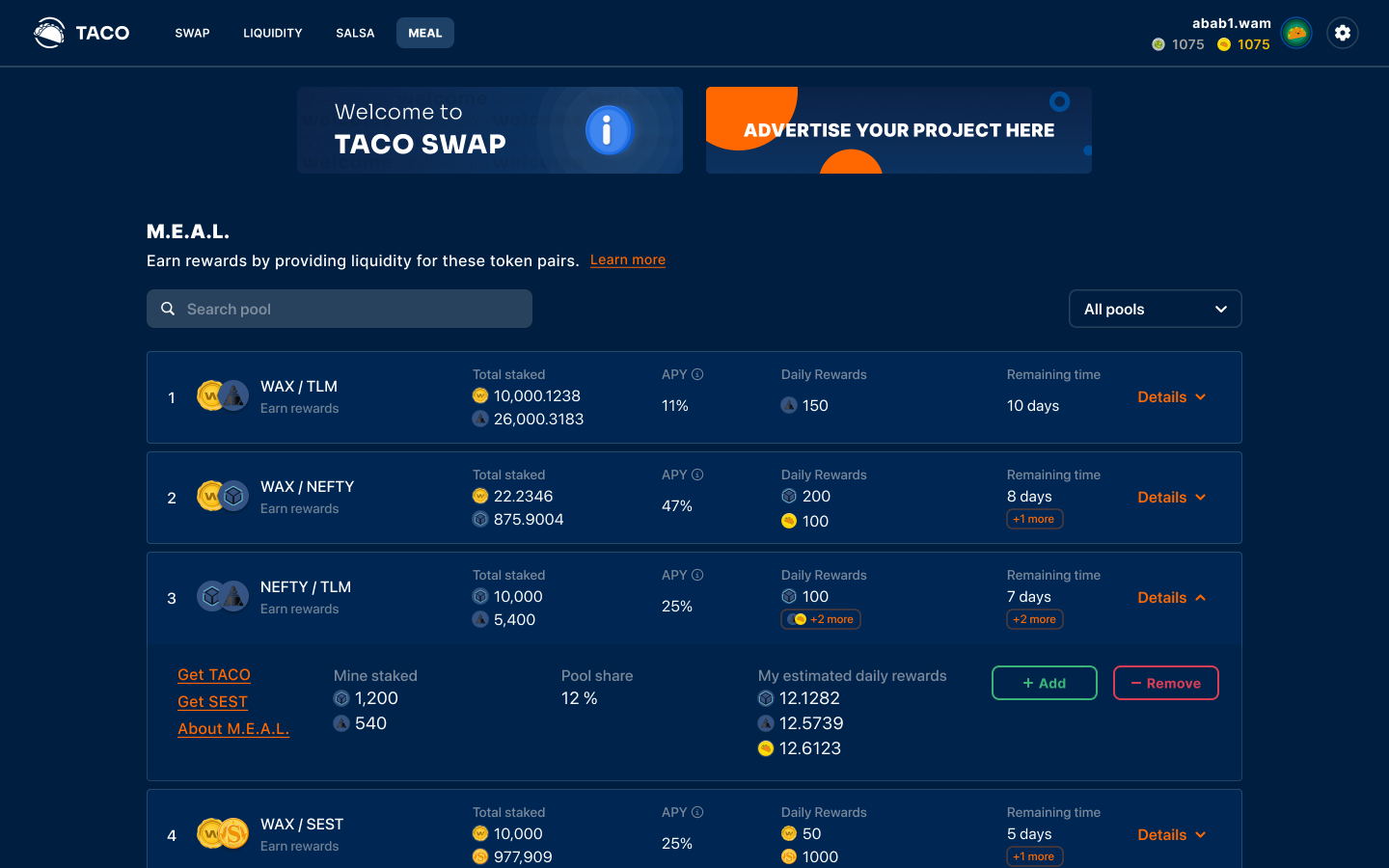Image resolution: width=1389 pixels, height=868 pixels.
Task: Click the WAX / SEST pair token icon
Action: (223, 833)
